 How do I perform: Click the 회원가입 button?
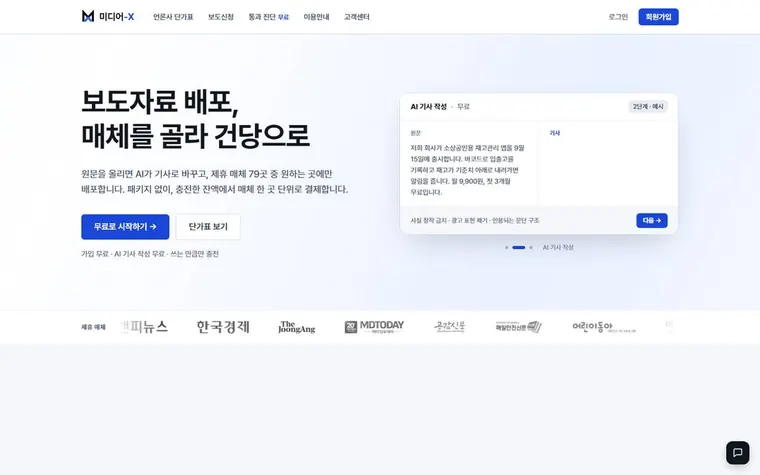tap(658, 17)
